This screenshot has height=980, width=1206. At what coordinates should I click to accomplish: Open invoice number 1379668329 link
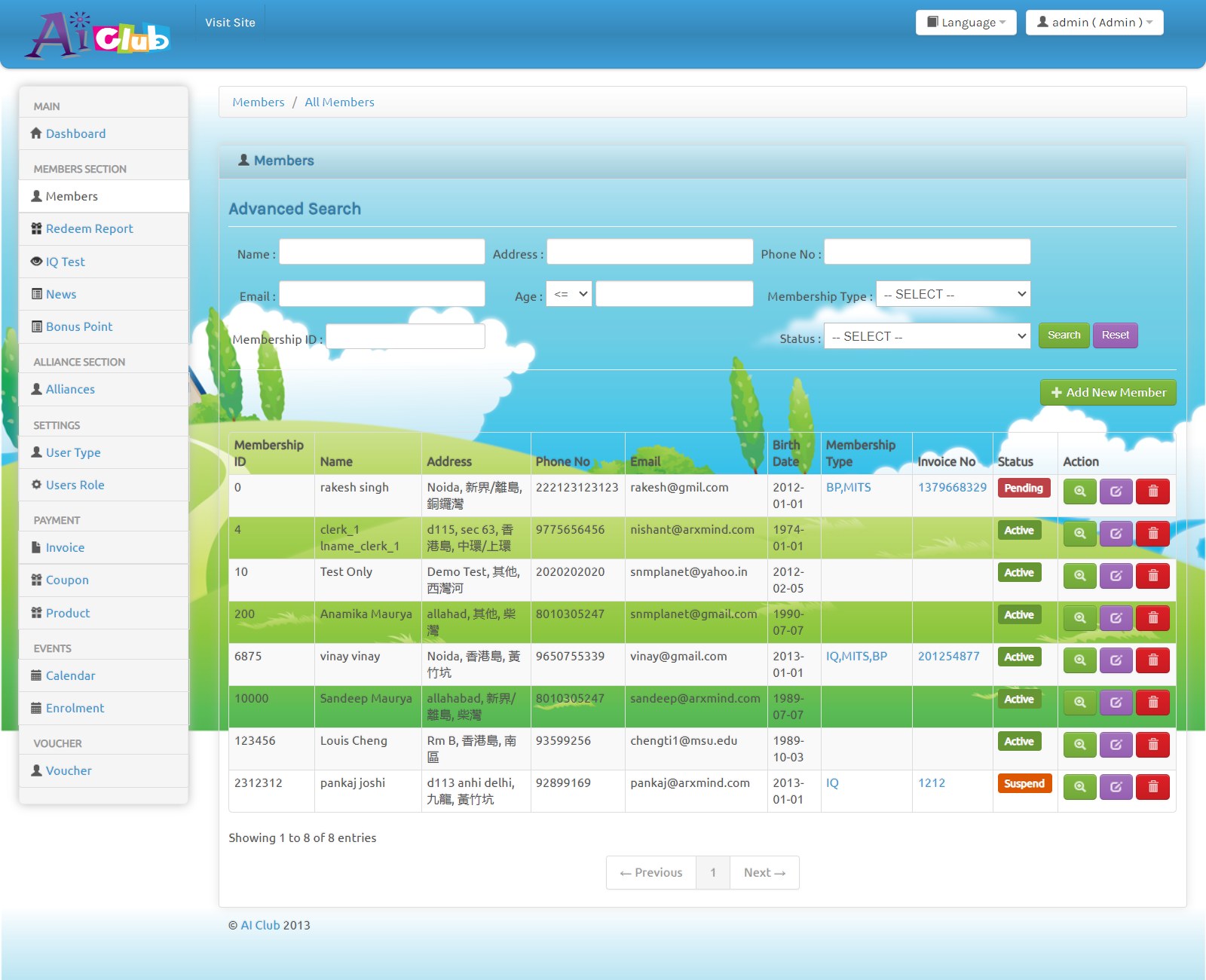952,487
